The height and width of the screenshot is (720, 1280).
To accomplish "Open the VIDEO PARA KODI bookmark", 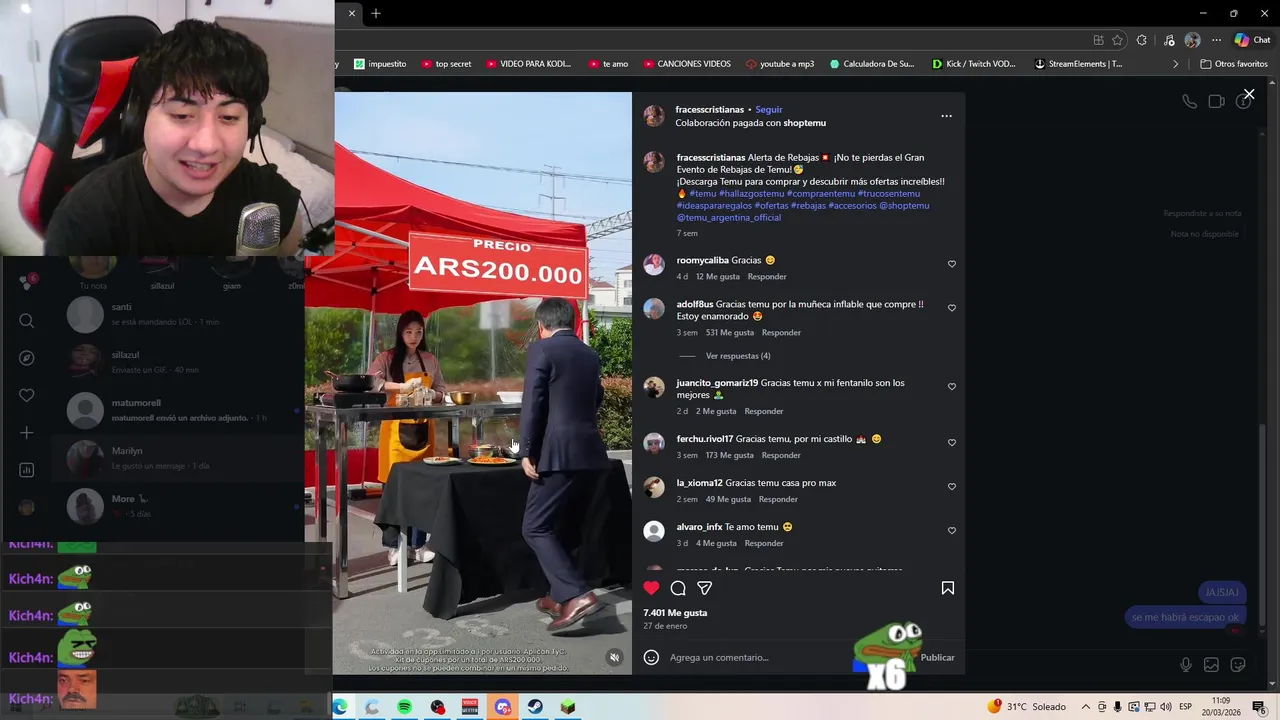I will point(529,64).
